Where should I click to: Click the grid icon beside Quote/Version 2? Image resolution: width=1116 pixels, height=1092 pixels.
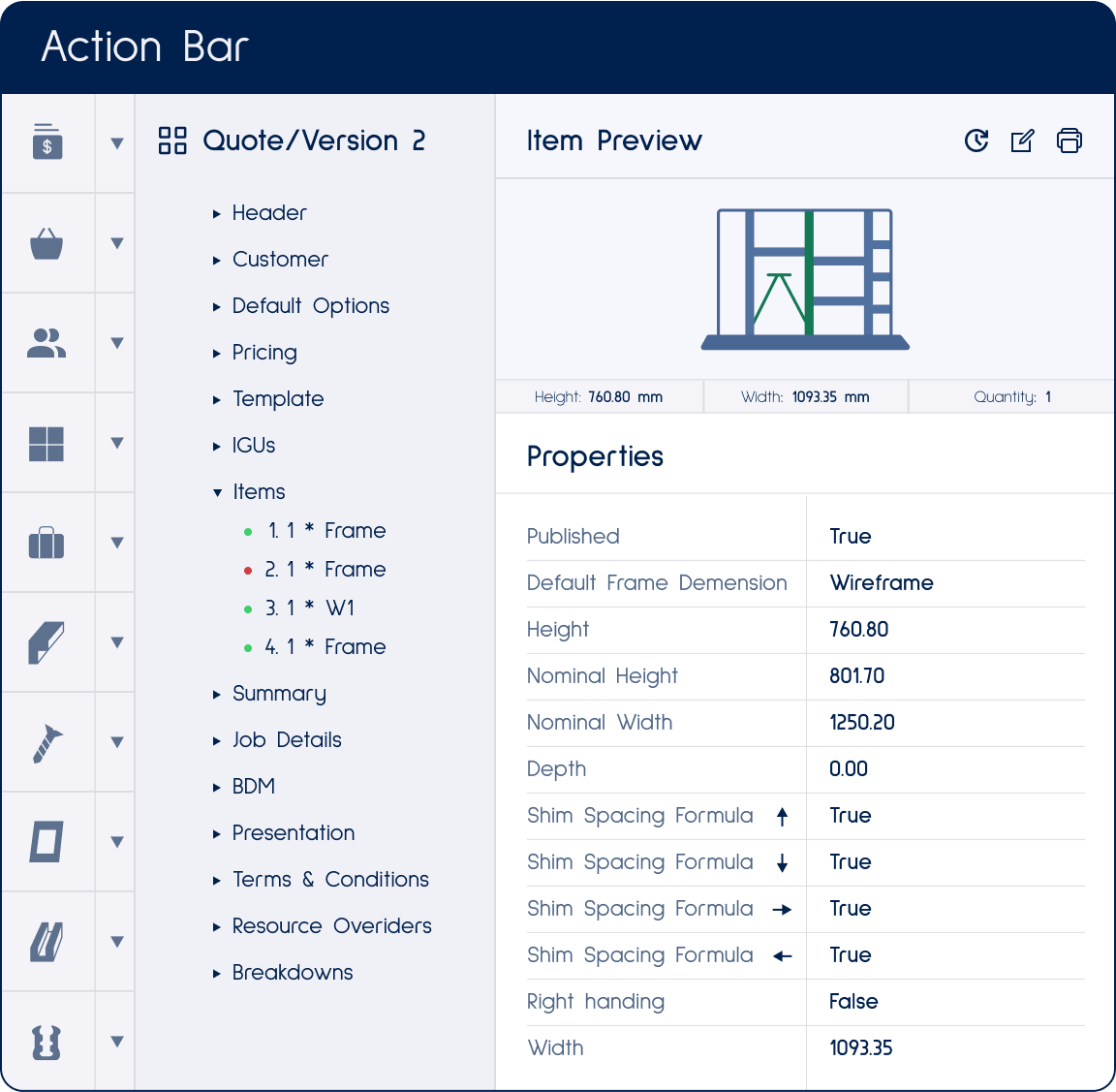[x=171, y=140]
